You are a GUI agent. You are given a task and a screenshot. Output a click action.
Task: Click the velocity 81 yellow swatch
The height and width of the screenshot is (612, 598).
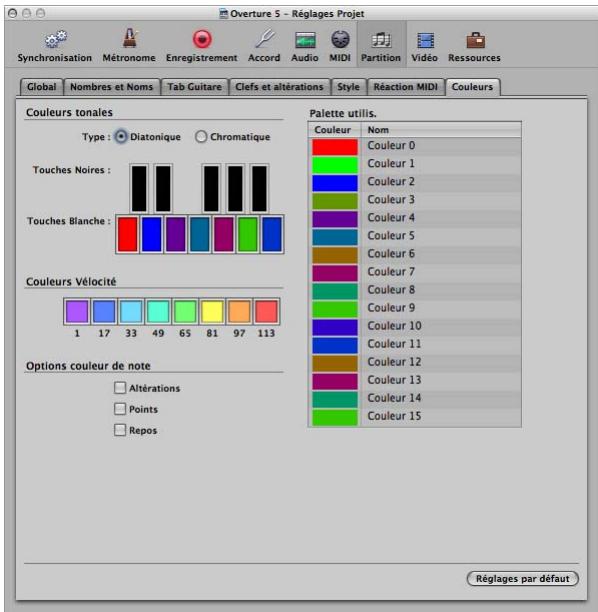212,311
